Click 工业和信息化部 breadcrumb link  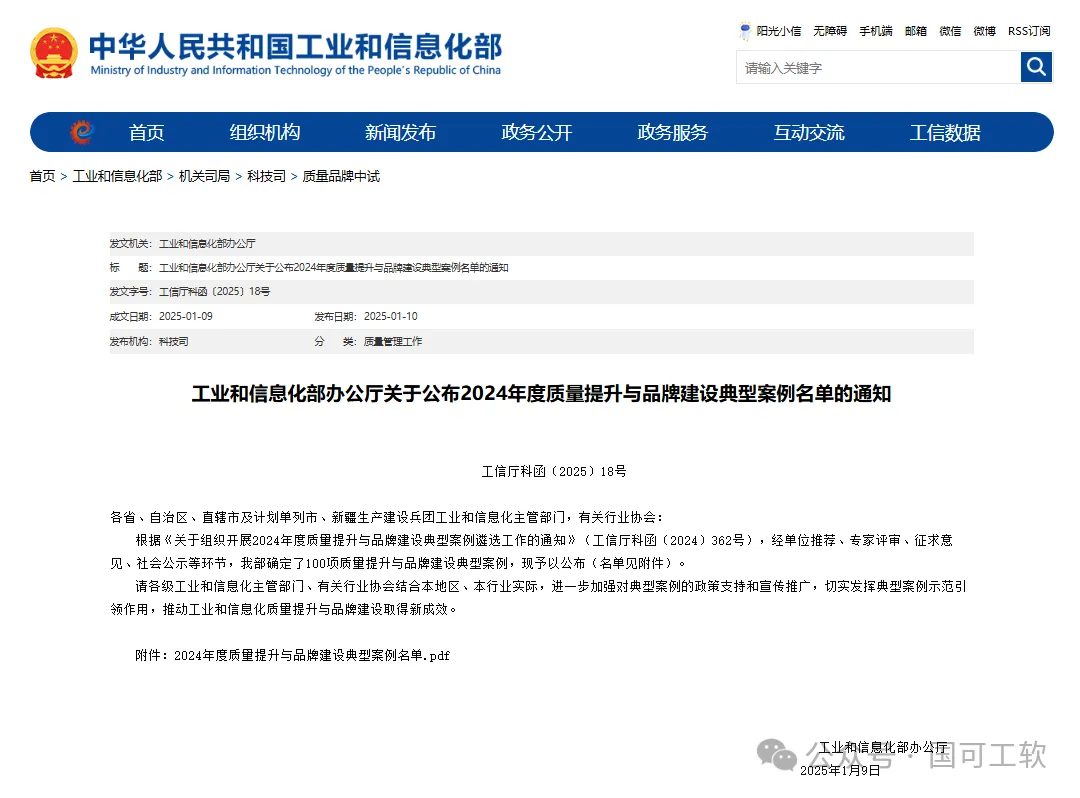[117, 176]
